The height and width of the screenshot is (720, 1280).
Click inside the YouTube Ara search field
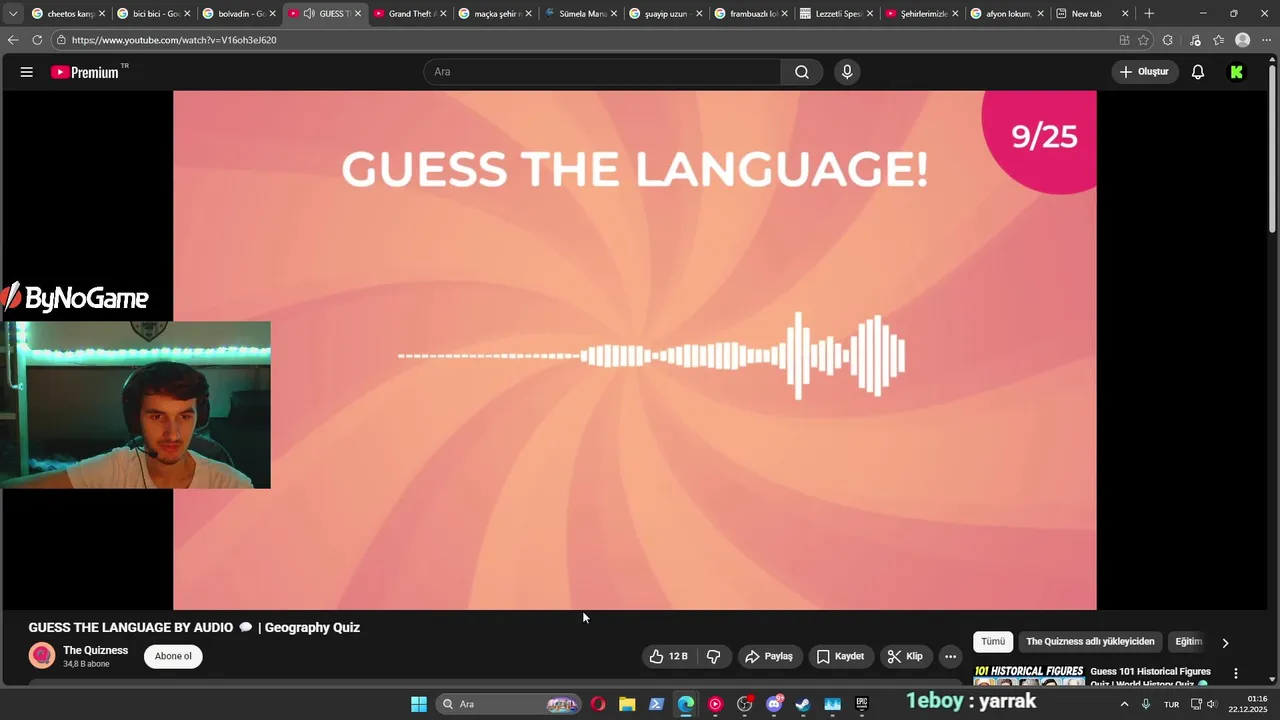coord(602,72)
